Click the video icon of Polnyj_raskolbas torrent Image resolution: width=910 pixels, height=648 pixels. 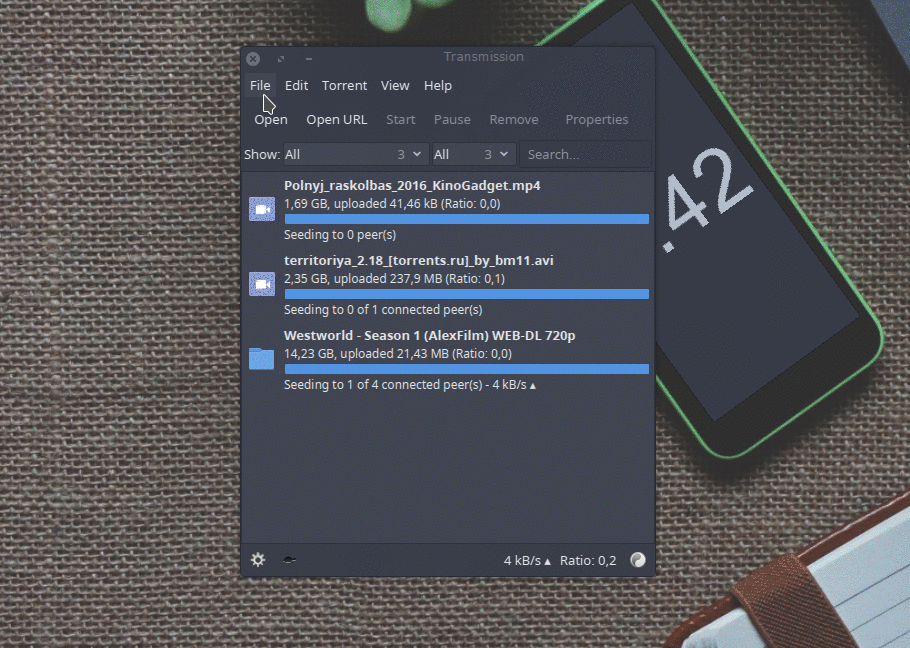point(262,209)
